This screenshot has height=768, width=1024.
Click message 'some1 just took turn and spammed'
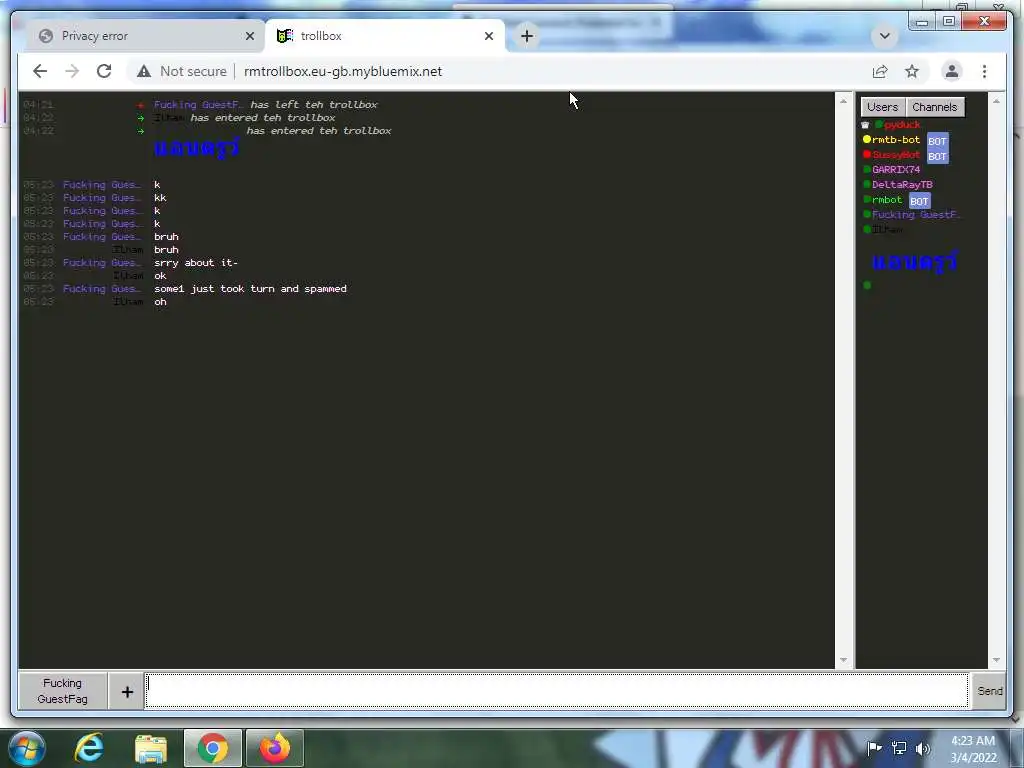[250, 289]
